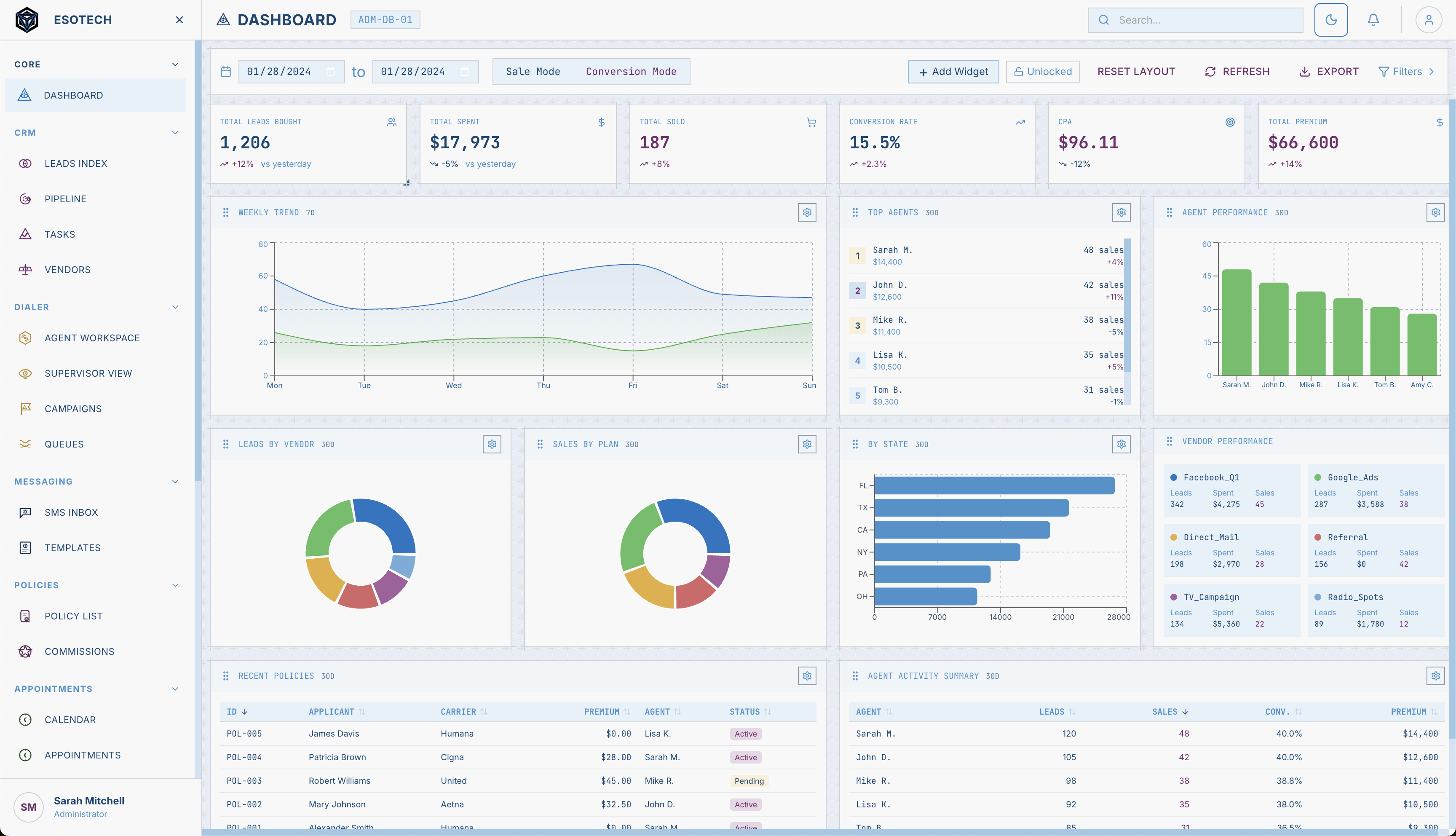Collapse the Dialer sidebar section
Image resolution: width=1456 pixels, height=836 pixels.
click(x=175, y=307)
